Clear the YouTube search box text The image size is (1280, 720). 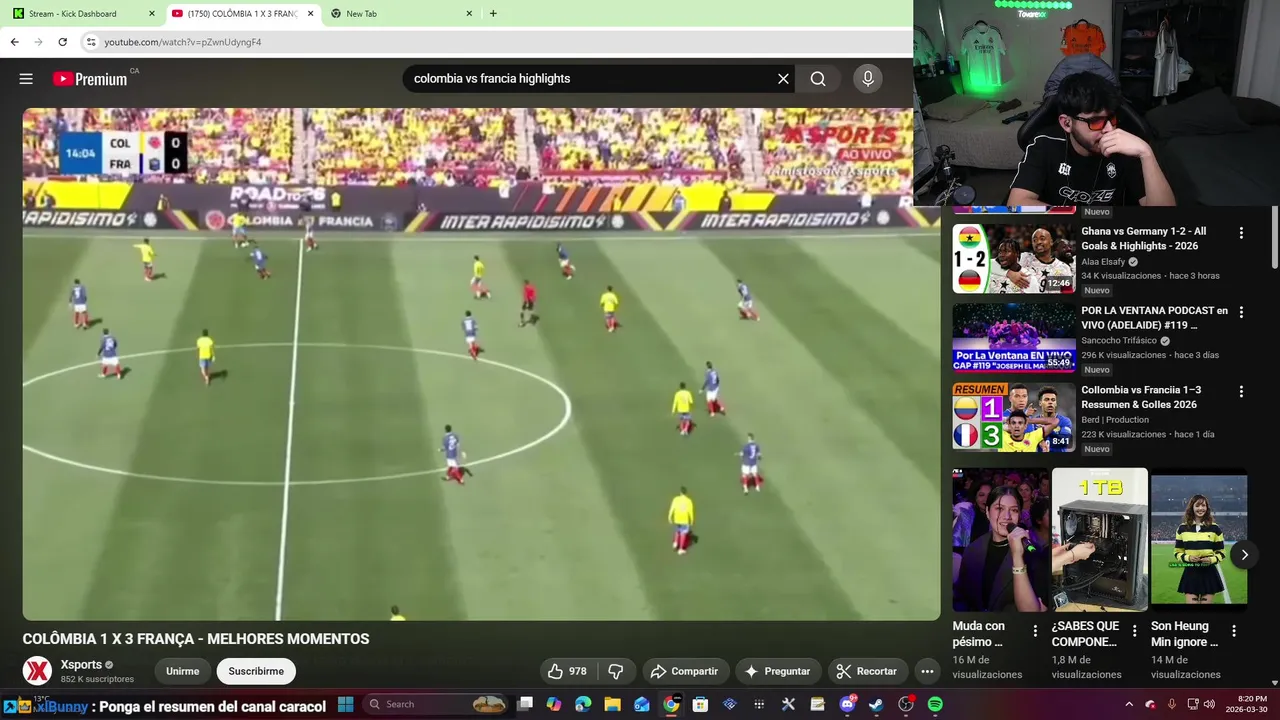pyautogui.click(x=783, y=79)
